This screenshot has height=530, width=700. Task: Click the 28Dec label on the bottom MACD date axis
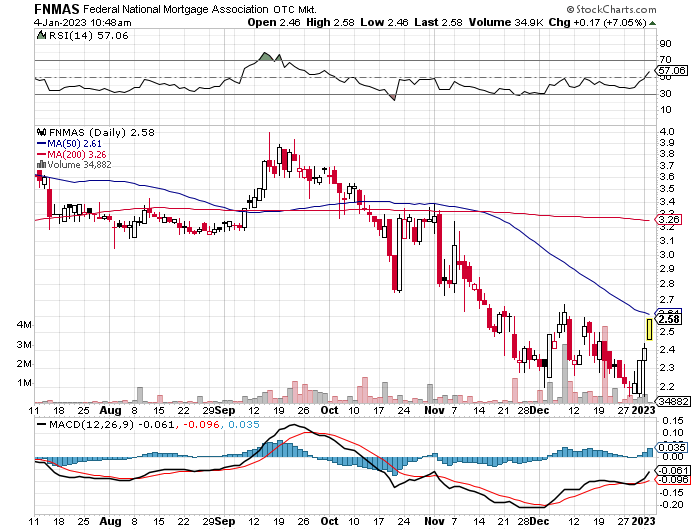tap(533, 521)
